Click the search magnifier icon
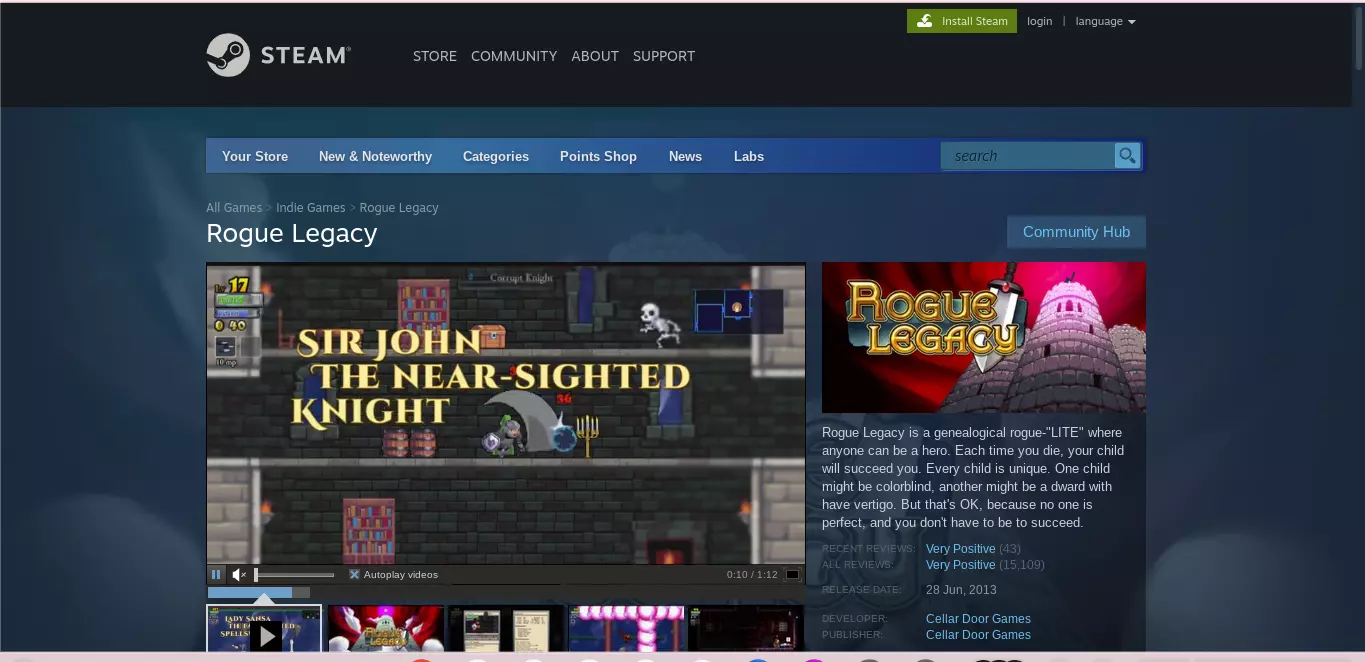Viewport: 1365px width, 662px height. point(1127,155)
